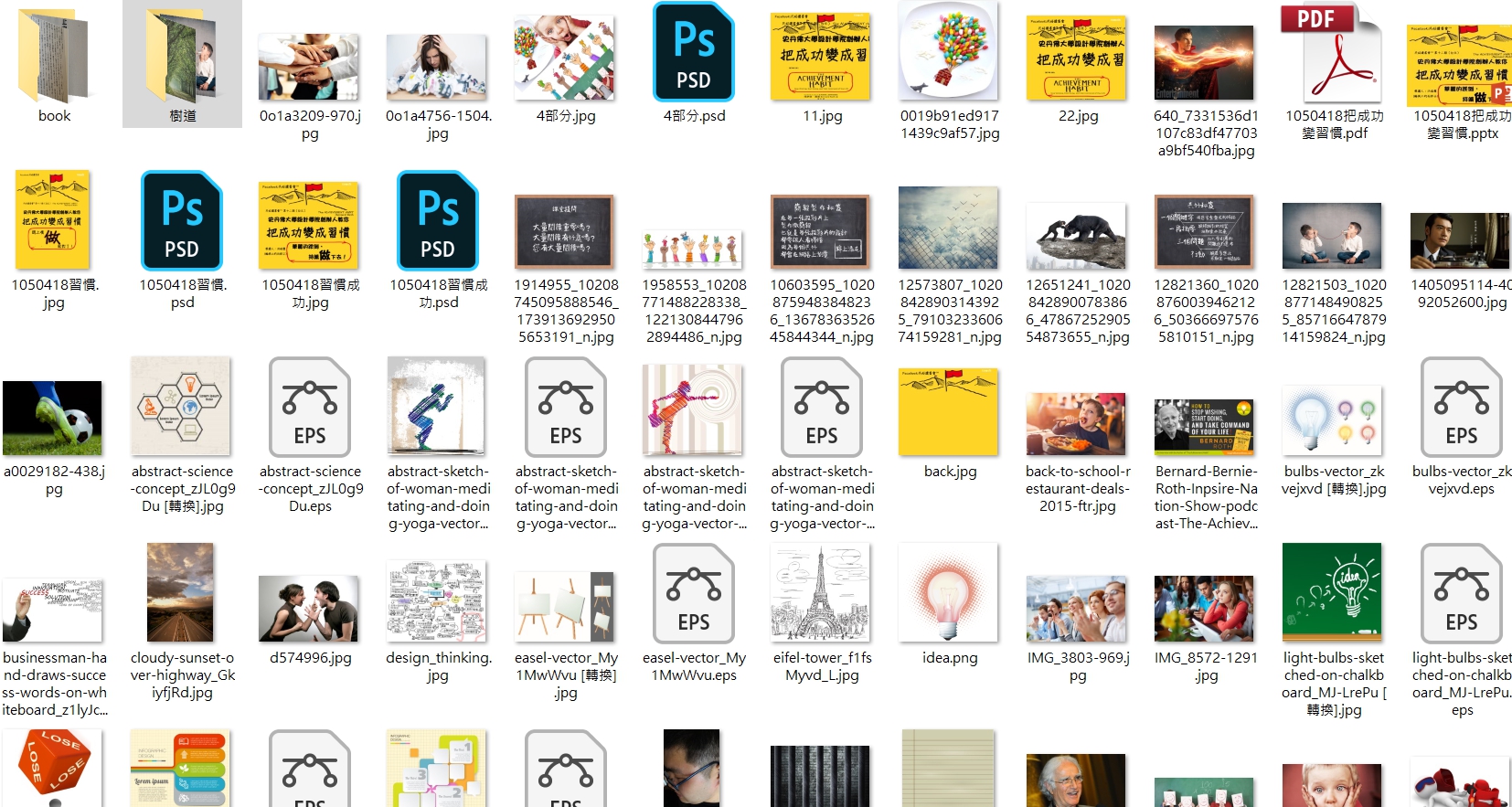
Task: Click the cloudy-sunset-over-highway image thumbnail
Action: [181, 594]
